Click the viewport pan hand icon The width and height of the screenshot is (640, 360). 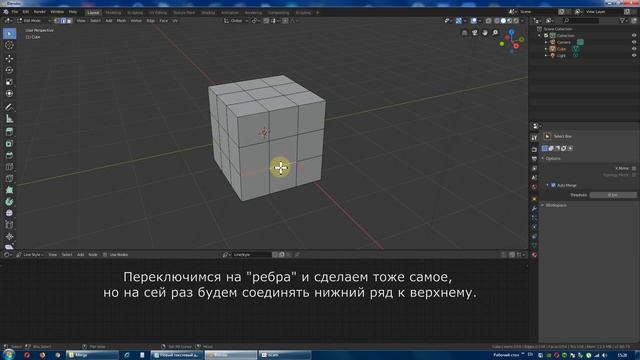485,33
